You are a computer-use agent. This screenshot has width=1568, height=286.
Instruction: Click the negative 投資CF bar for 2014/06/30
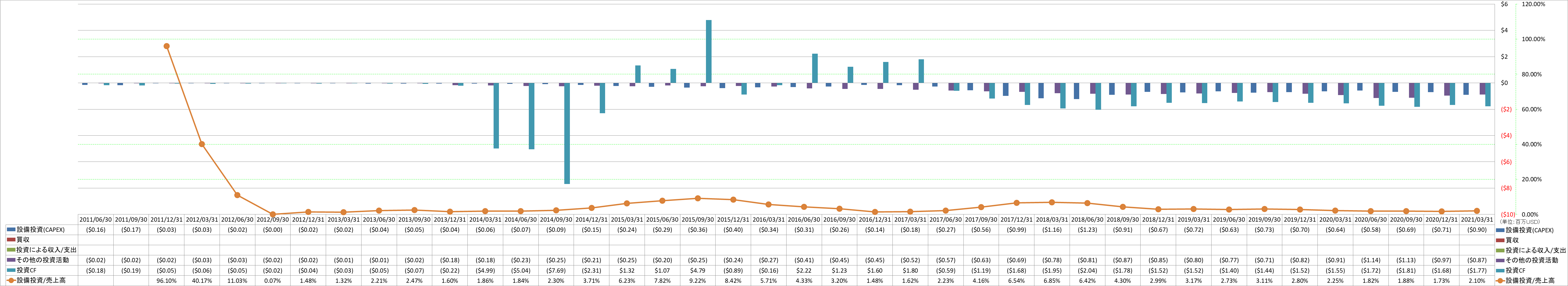click(x=532, y=116)
